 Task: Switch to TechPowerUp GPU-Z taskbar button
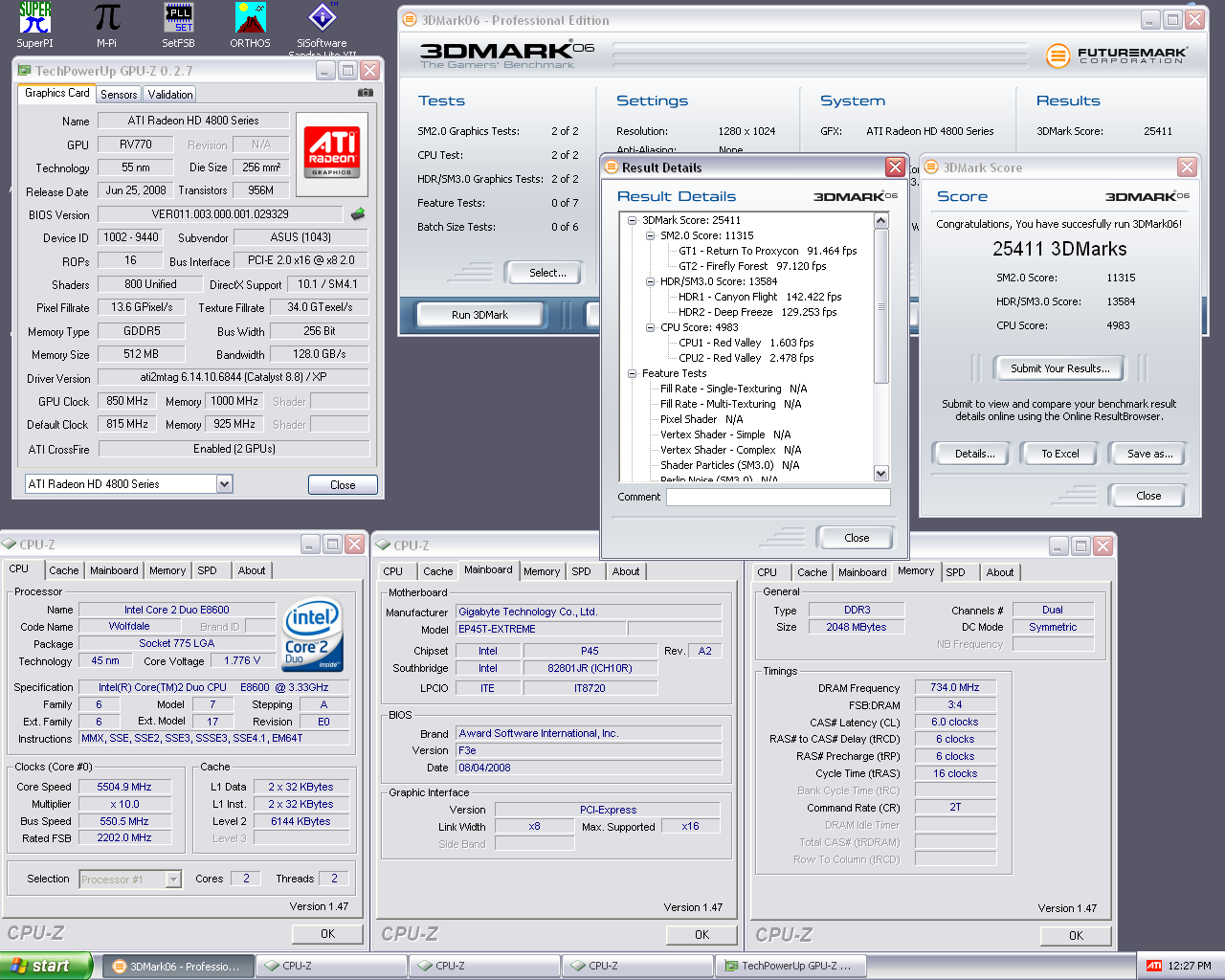(x=791, y=966)
